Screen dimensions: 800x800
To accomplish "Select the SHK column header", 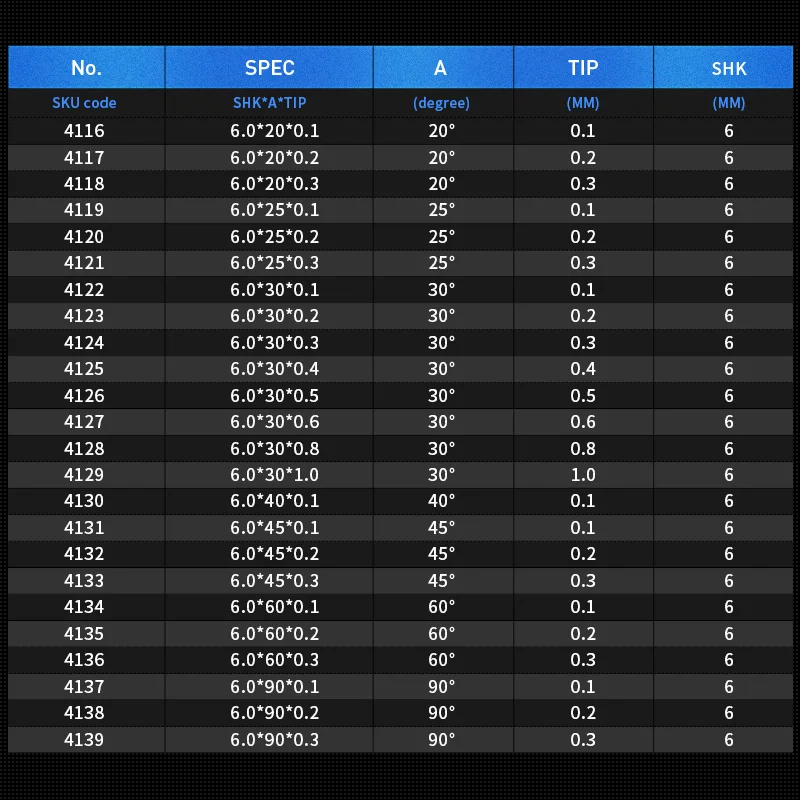I will [x=729, y=69].
